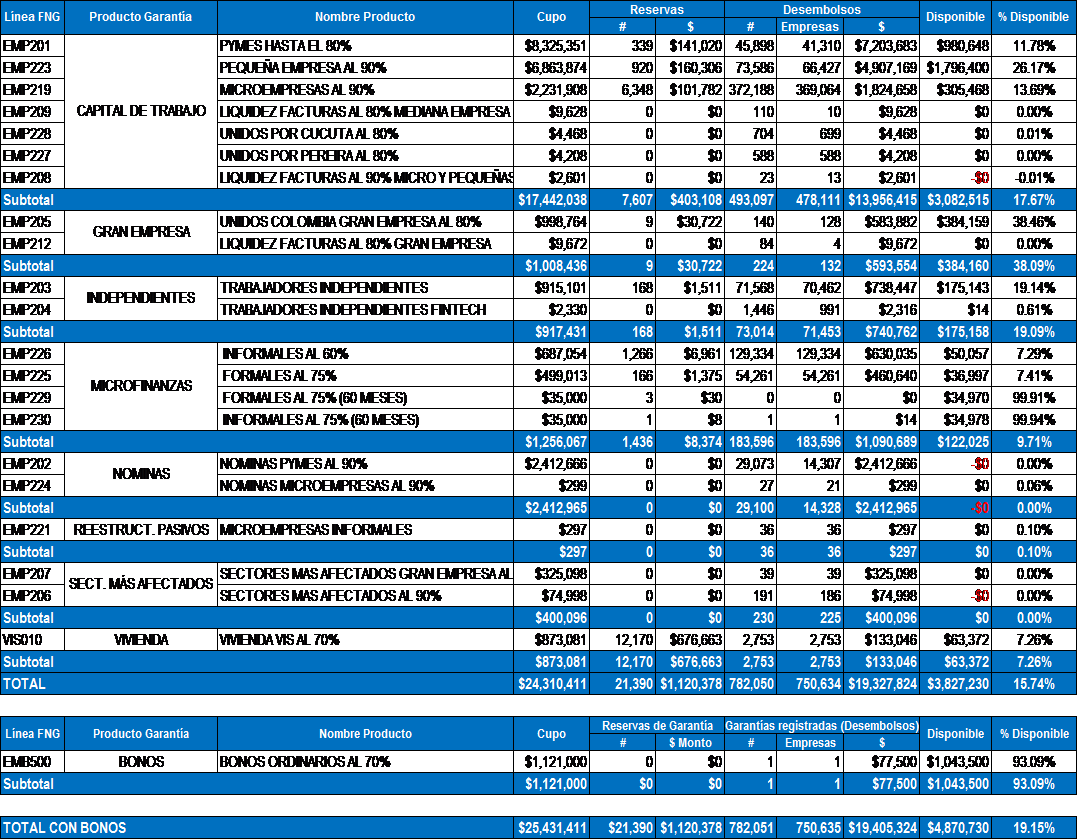
Task: Click the $4,870,730 disponible grand total
Action: (x=955, y=829)
